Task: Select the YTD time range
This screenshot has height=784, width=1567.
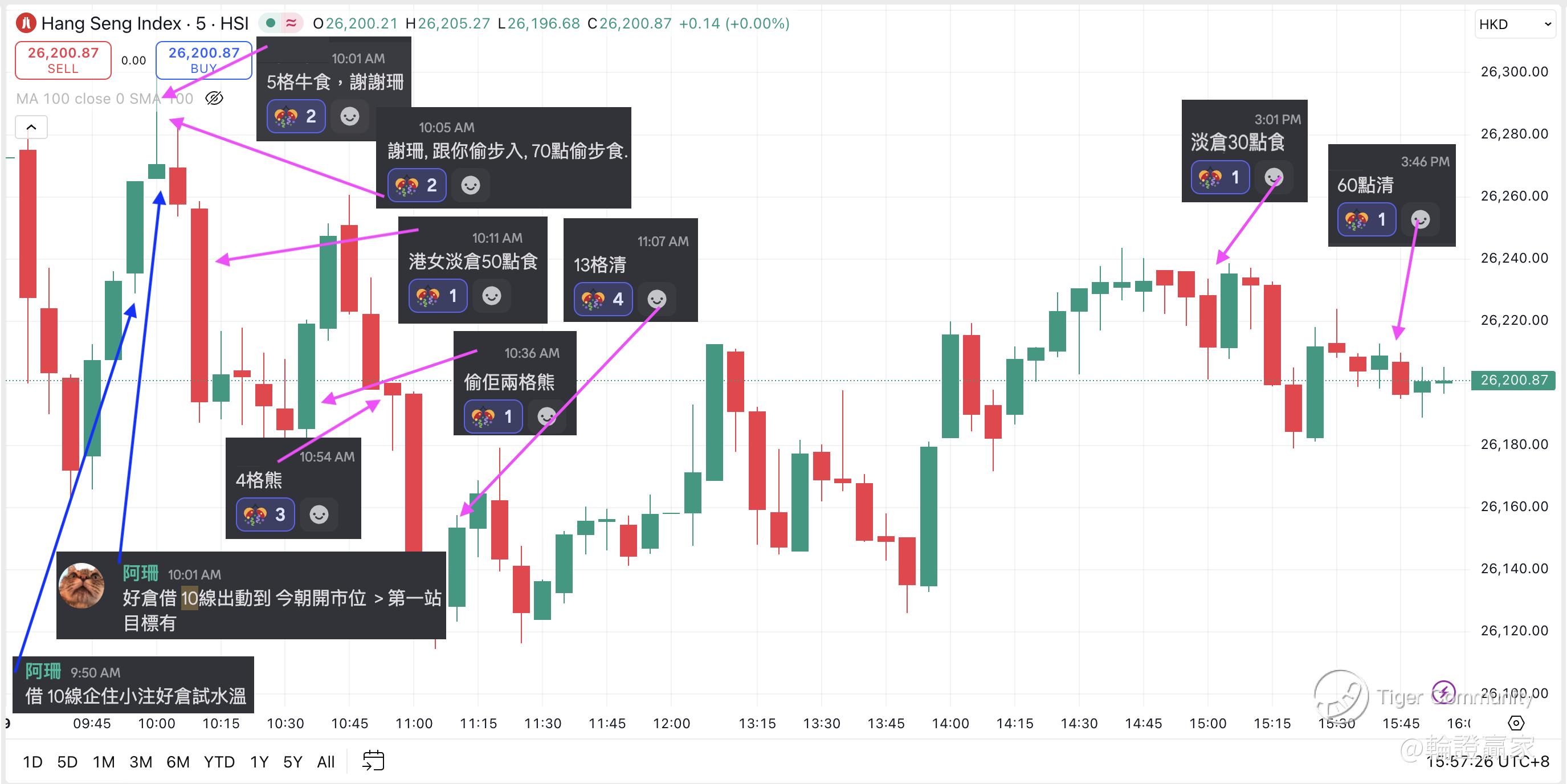Action: pyautogui.click(x=219, y=762)
